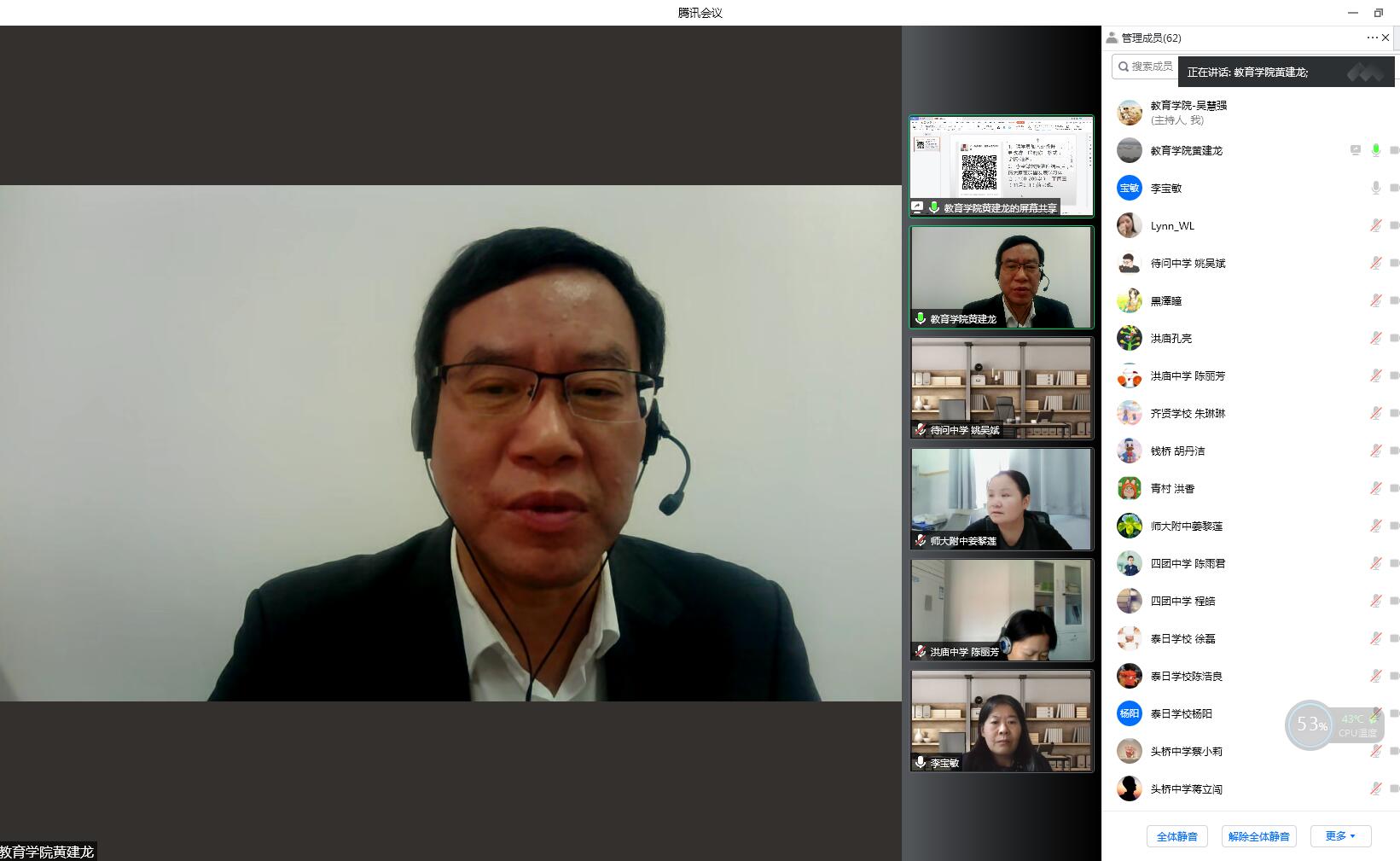The height and width of the screenshot is (861, 1400).
Task: Click the avatar of 黒澤瞳
Action: 1130,300
